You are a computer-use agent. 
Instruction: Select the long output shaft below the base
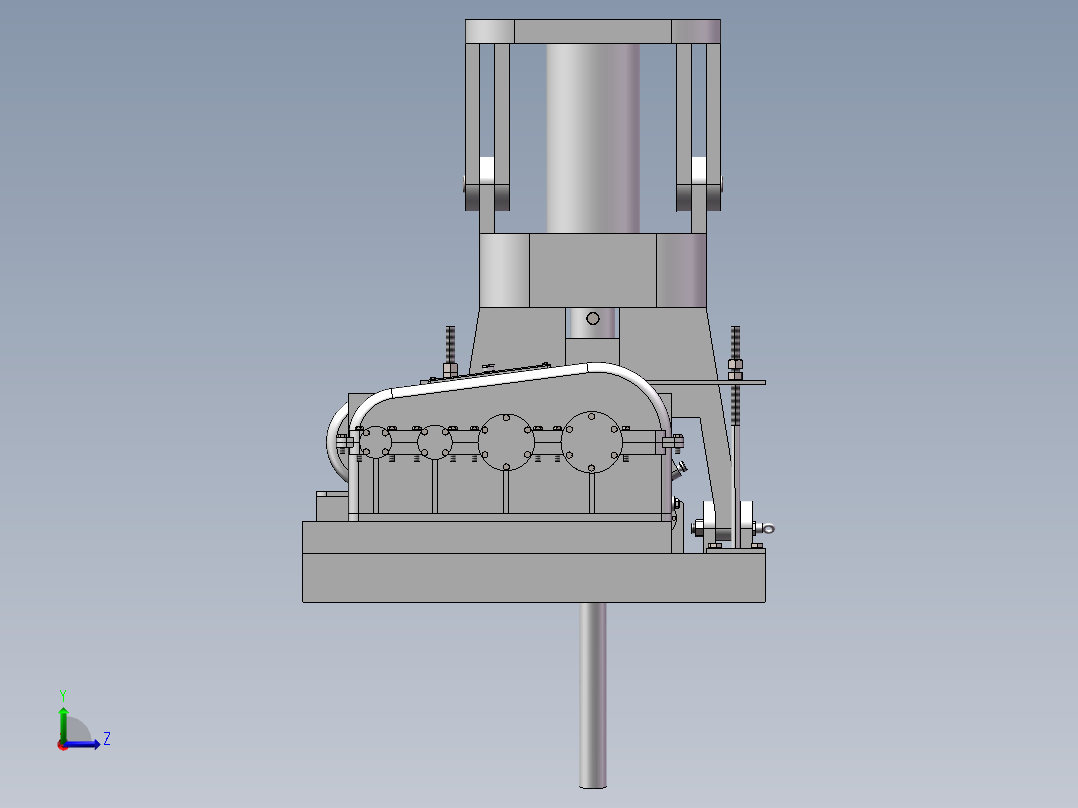coord(593,695)
